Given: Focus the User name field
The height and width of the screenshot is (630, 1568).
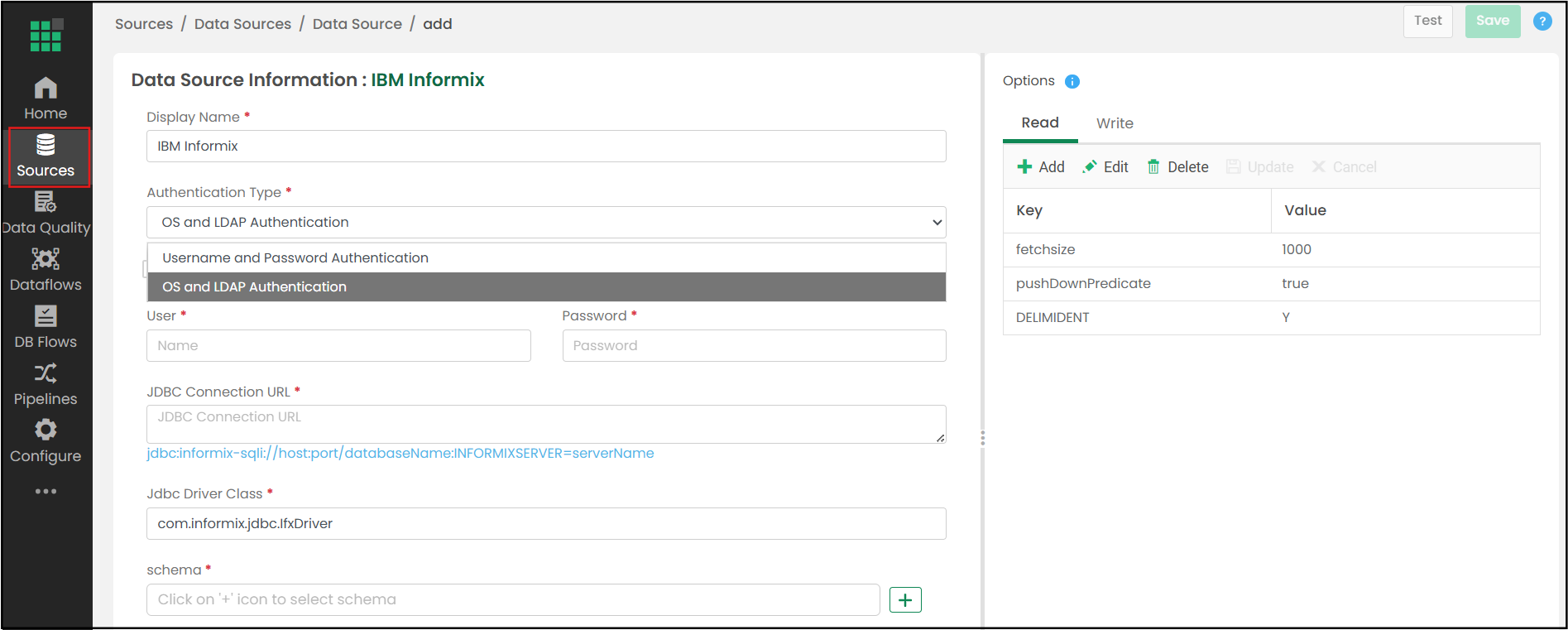Looking at the screenshot, I should 338,346.
